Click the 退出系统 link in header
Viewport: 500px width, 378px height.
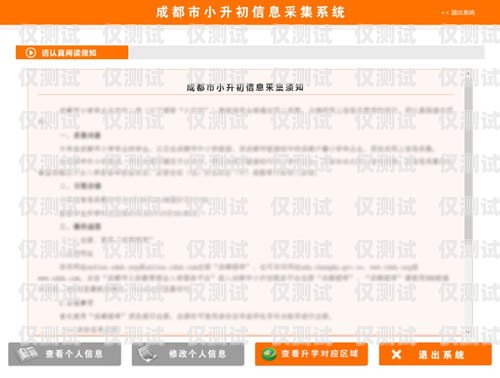point(458,13)
